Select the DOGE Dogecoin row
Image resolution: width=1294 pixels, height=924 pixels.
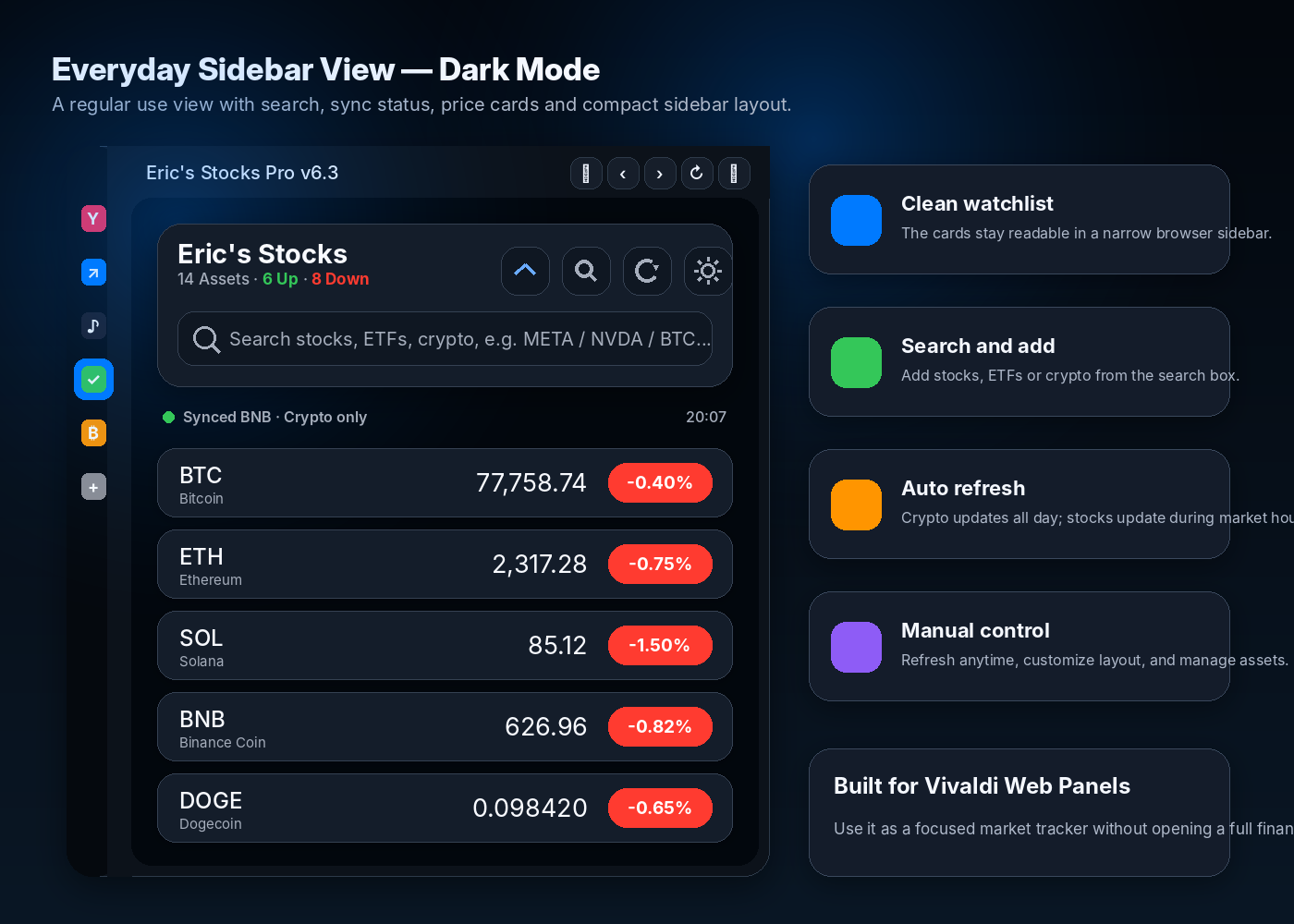click(370, 808)
